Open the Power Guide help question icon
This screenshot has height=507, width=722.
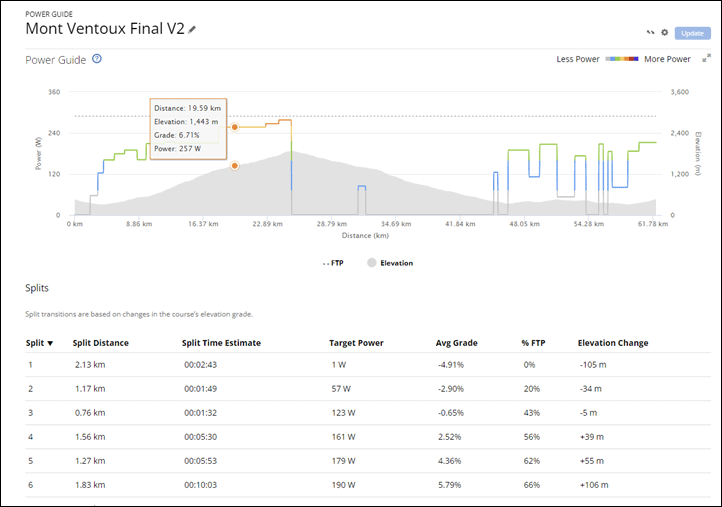[97, 59]
